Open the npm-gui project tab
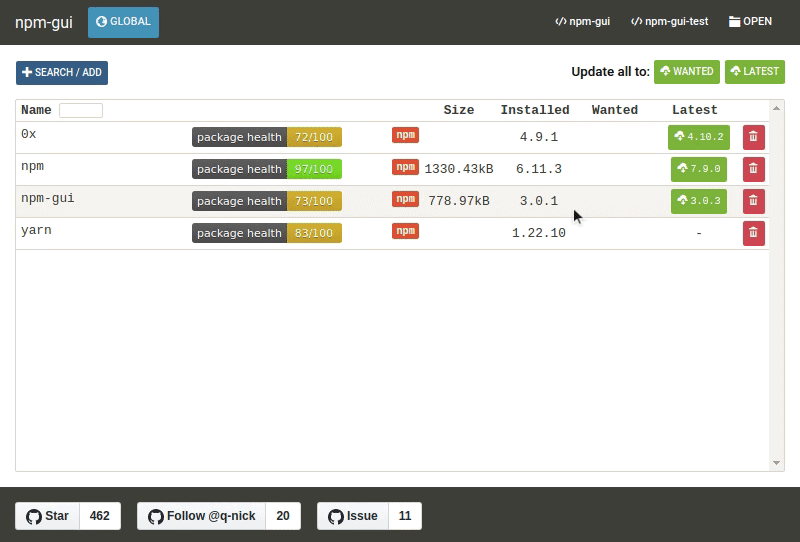800x542 pixels. pos(583,21)
